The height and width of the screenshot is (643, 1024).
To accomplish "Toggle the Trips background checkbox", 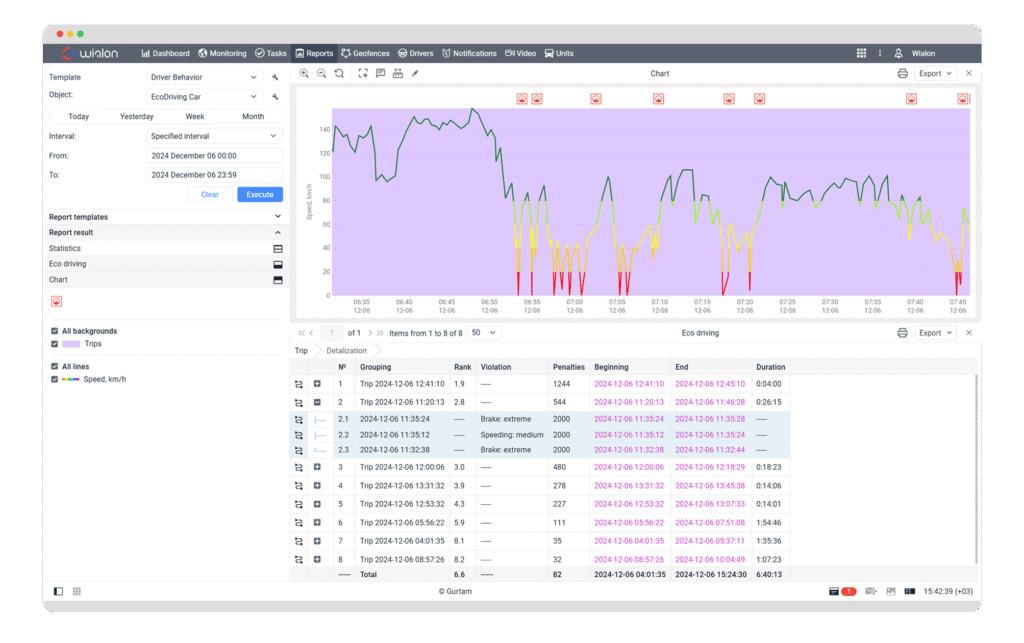I will point(54,344).
